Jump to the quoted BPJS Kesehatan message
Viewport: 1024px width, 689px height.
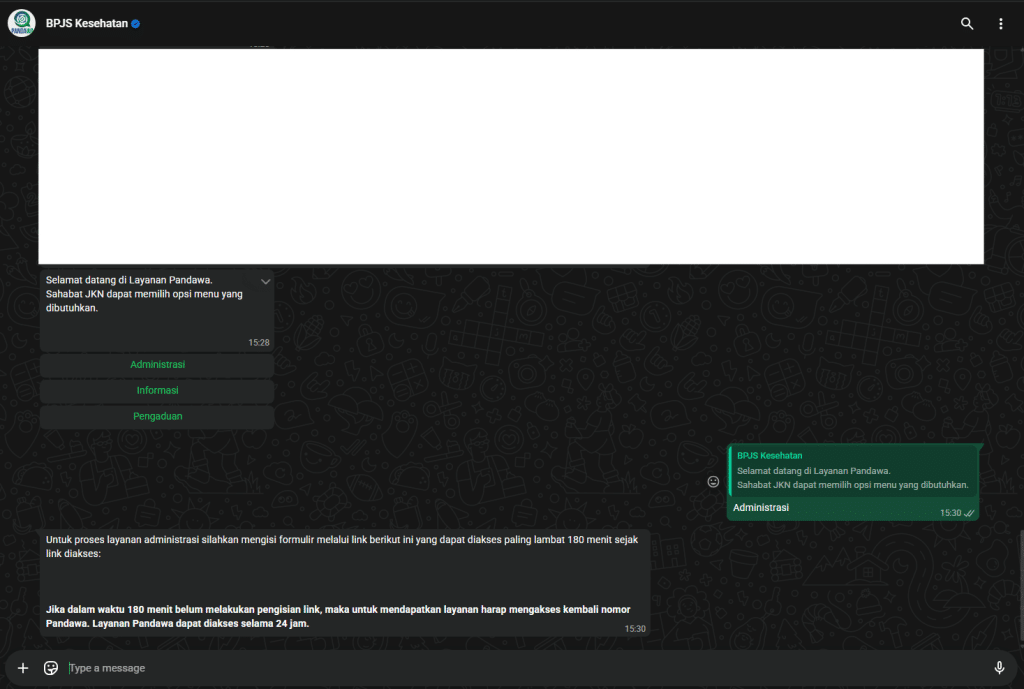[852, 470]
